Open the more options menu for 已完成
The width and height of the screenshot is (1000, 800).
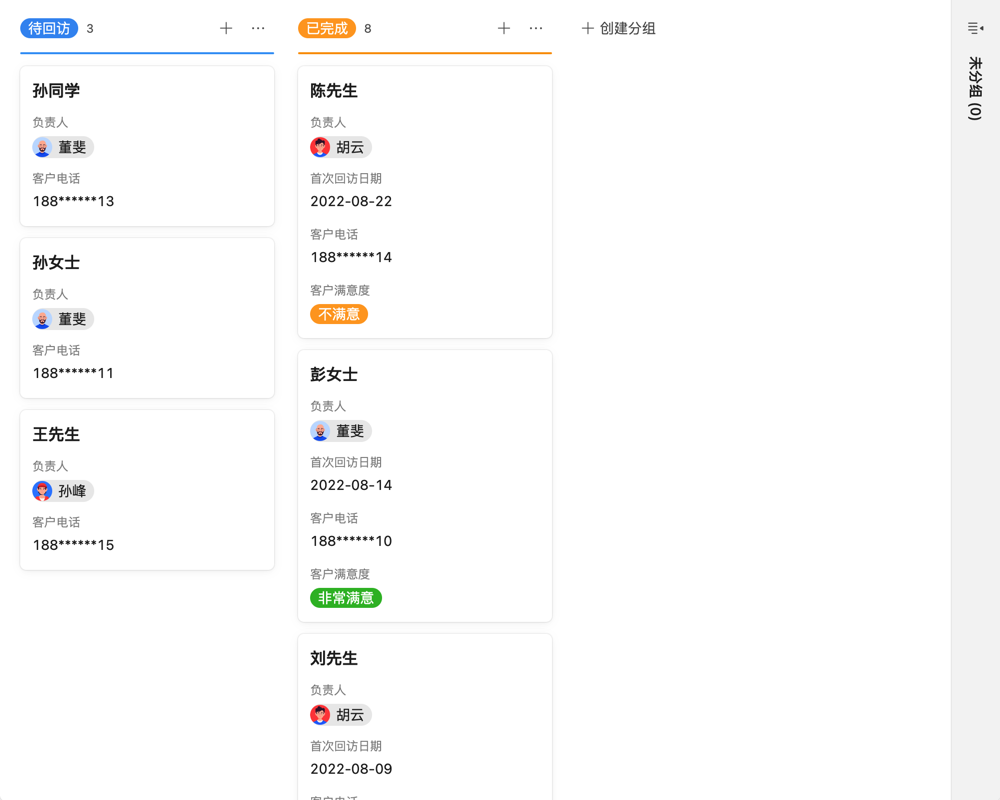point(536,28)
